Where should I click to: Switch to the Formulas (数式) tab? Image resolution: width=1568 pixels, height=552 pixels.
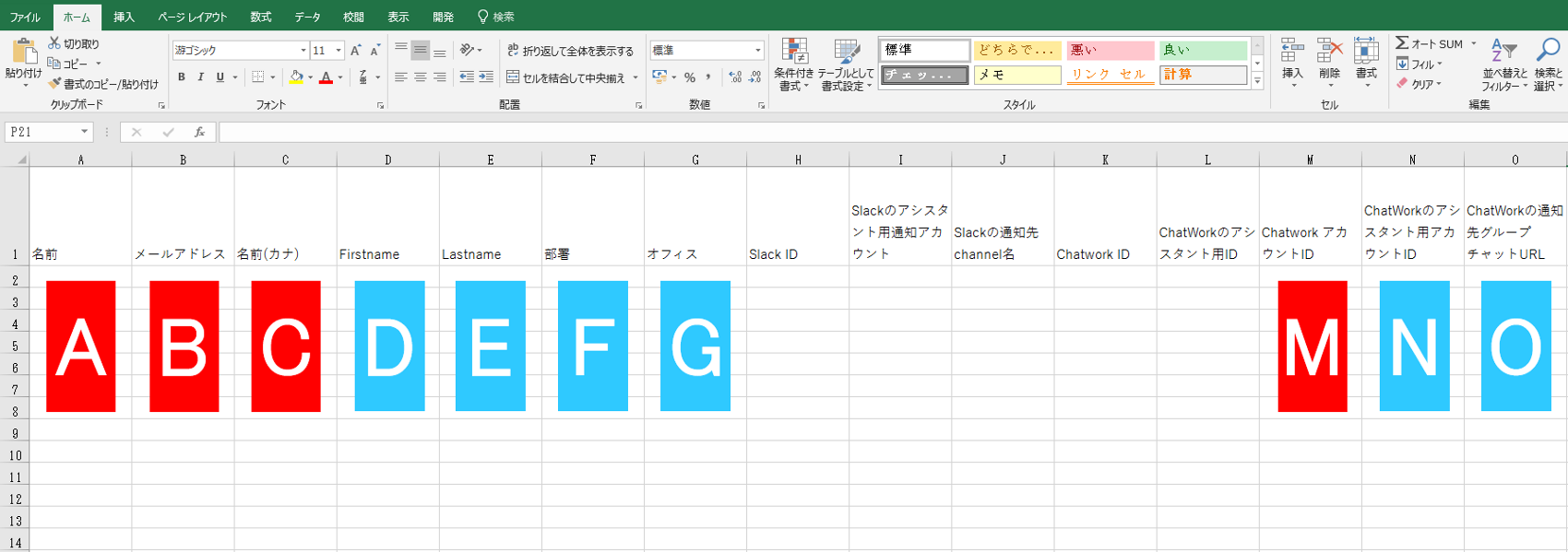click(261, 17)
